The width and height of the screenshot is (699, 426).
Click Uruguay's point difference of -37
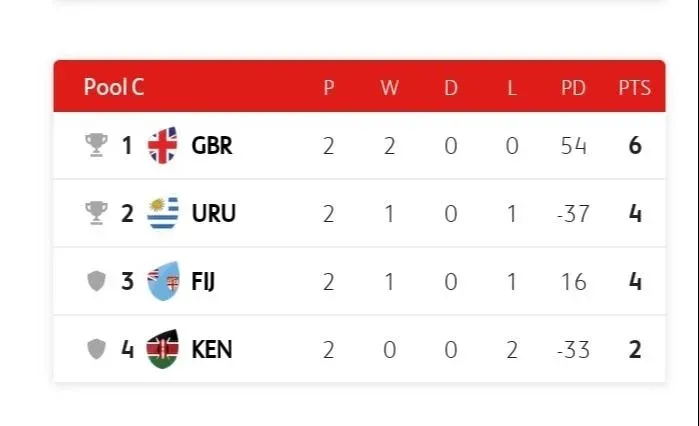click(573, 213)
